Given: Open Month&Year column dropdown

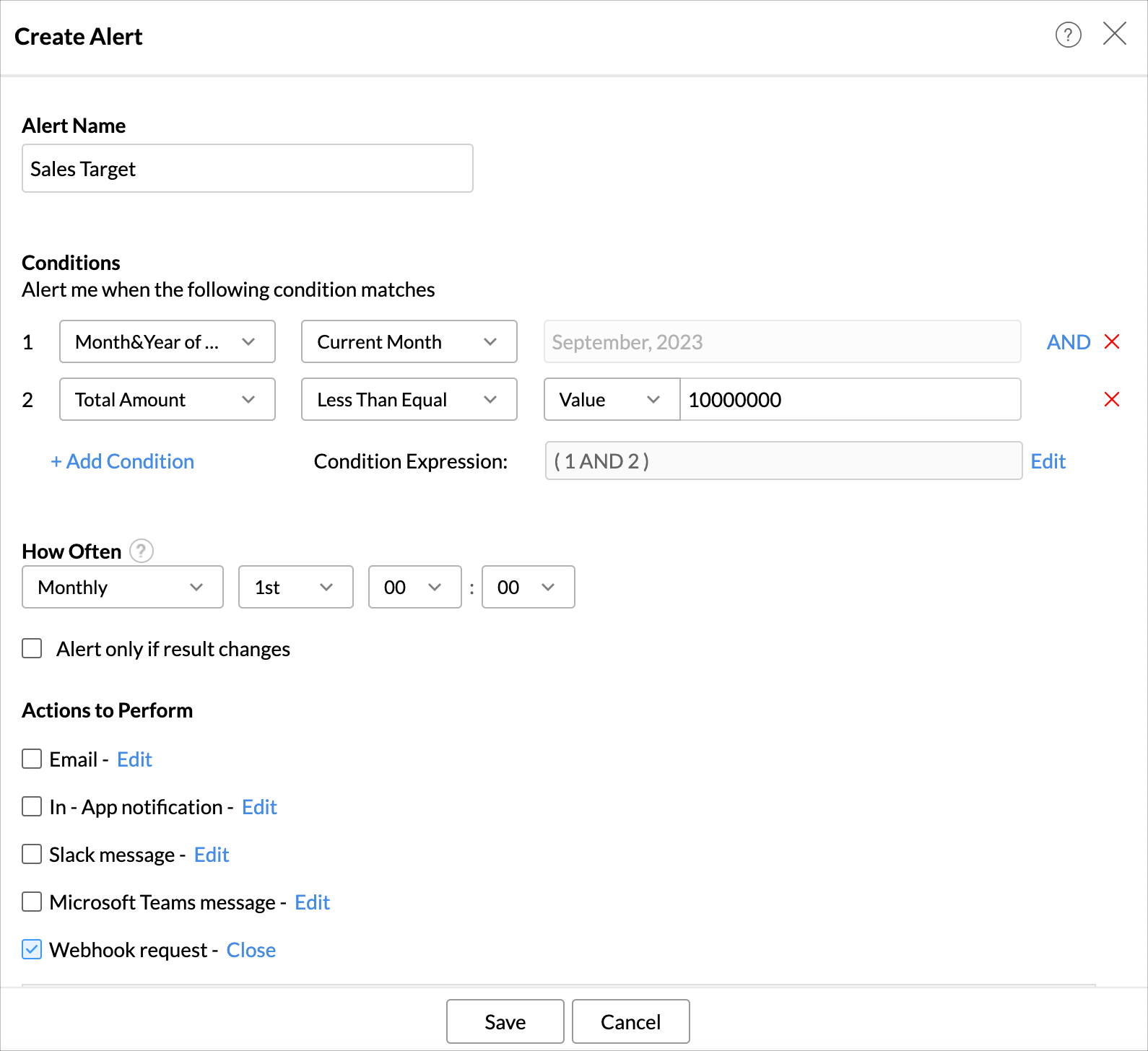Looking at the screenshot, I should (168, 341).
